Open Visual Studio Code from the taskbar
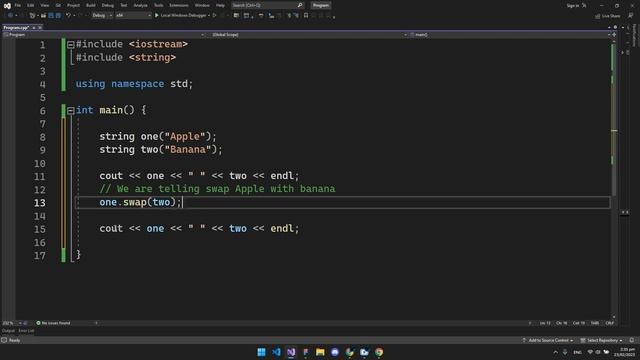 276,352
